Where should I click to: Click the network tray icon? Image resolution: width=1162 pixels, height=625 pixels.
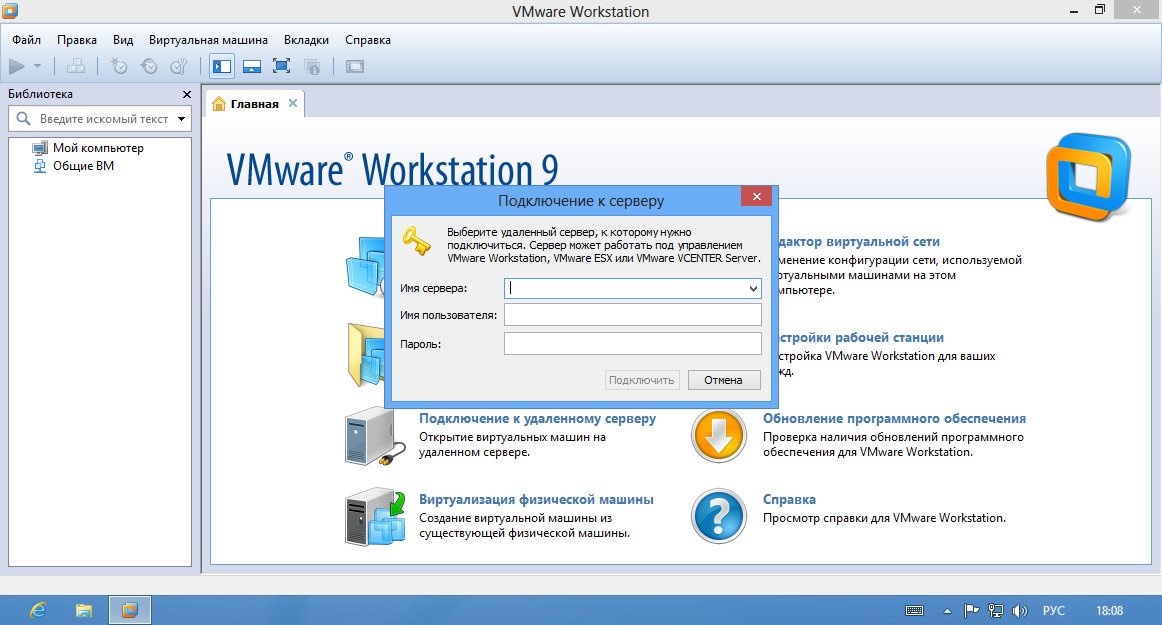pos(995,611)
